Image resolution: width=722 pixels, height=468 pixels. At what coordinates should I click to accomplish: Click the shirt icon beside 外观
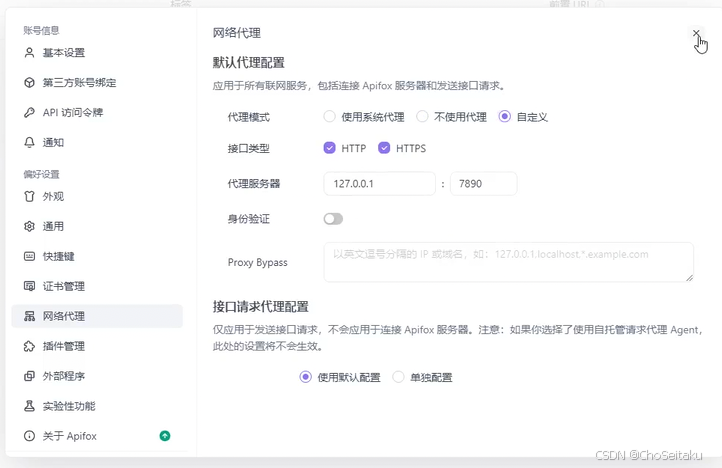tap(29, 196)
